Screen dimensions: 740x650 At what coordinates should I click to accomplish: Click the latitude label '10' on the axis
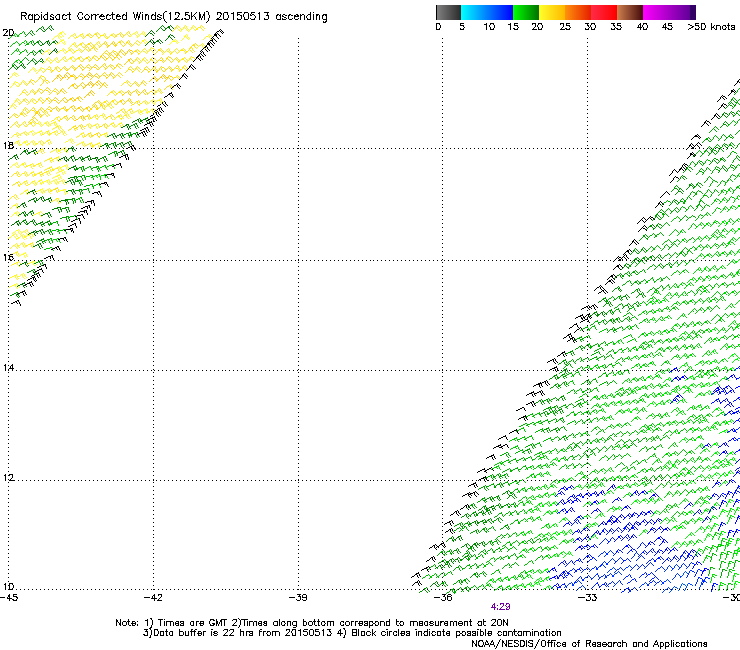8,587
